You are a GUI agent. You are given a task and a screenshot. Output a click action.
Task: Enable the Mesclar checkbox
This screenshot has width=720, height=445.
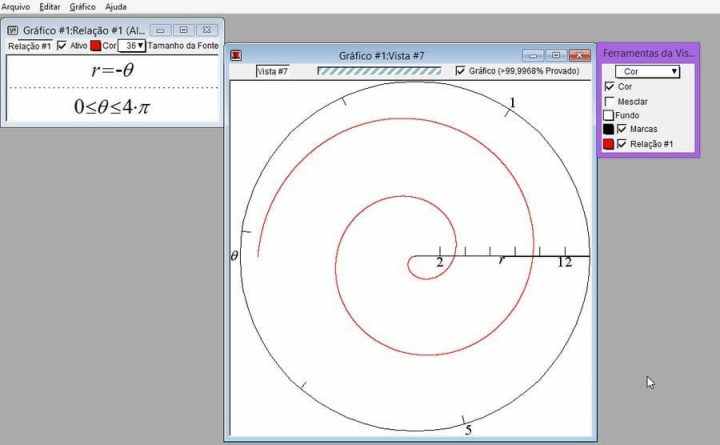pos(609,101)
